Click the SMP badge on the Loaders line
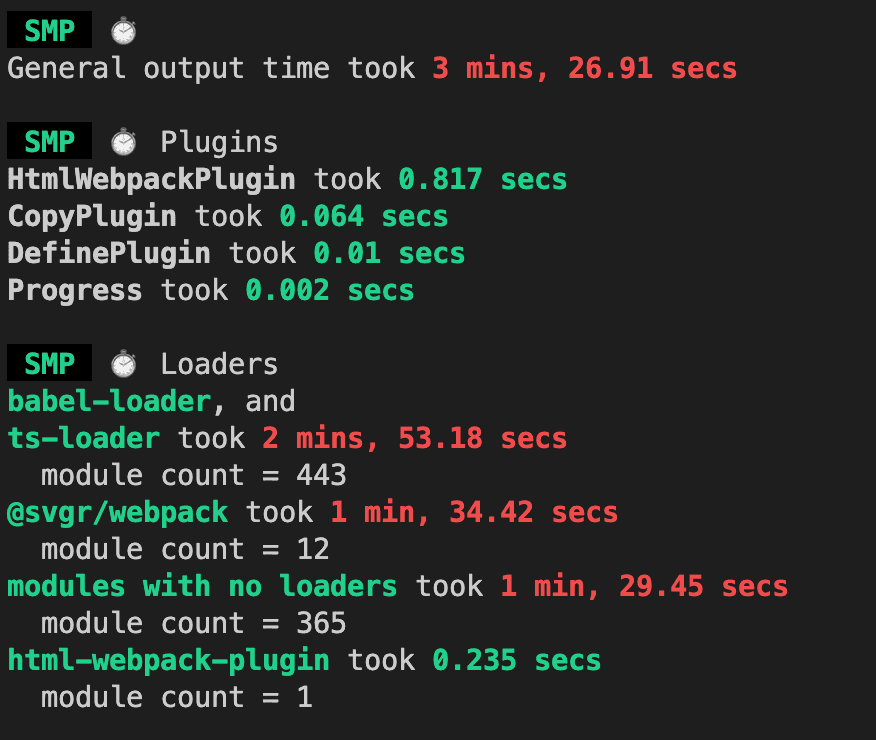 point(49,364)
